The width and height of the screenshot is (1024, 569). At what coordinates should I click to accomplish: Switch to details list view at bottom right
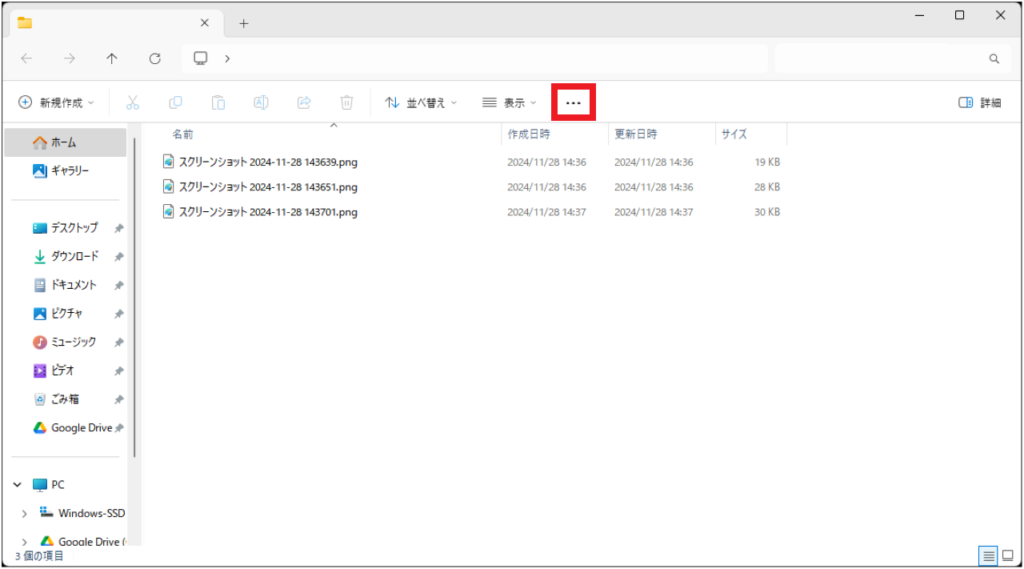[x=988, y=555]
